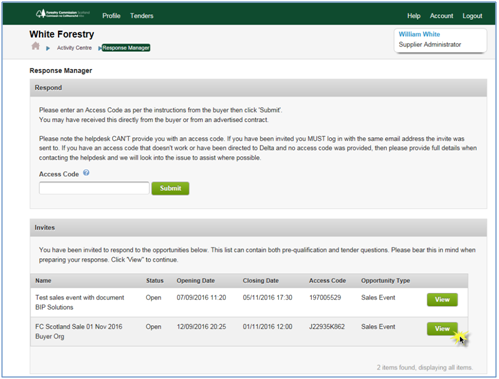The image size is (499, 379).
Task: Open the Profile menu
Action: 111,16
